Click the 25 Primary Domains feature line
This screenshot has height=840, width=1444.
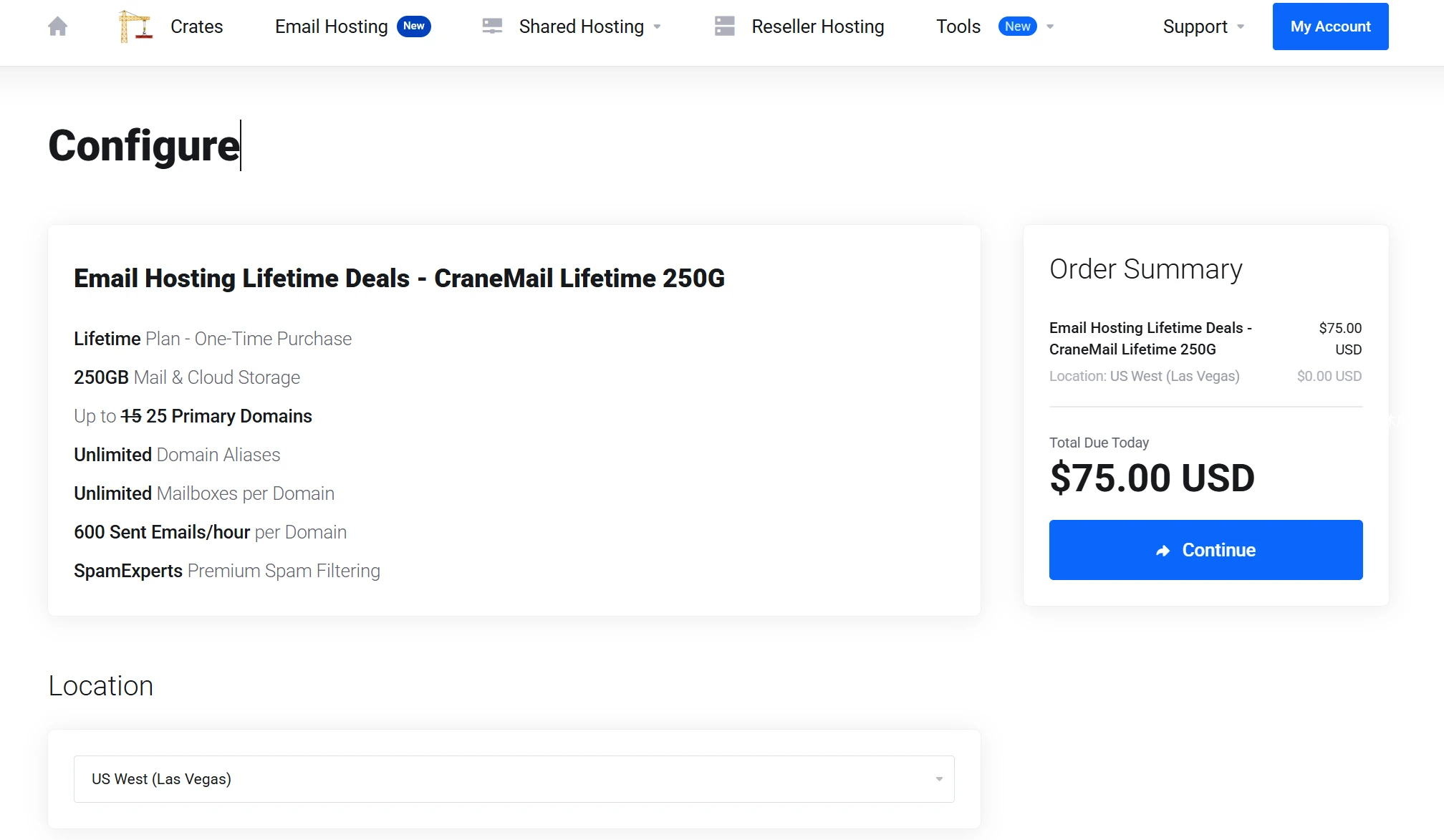click(193, 416)
